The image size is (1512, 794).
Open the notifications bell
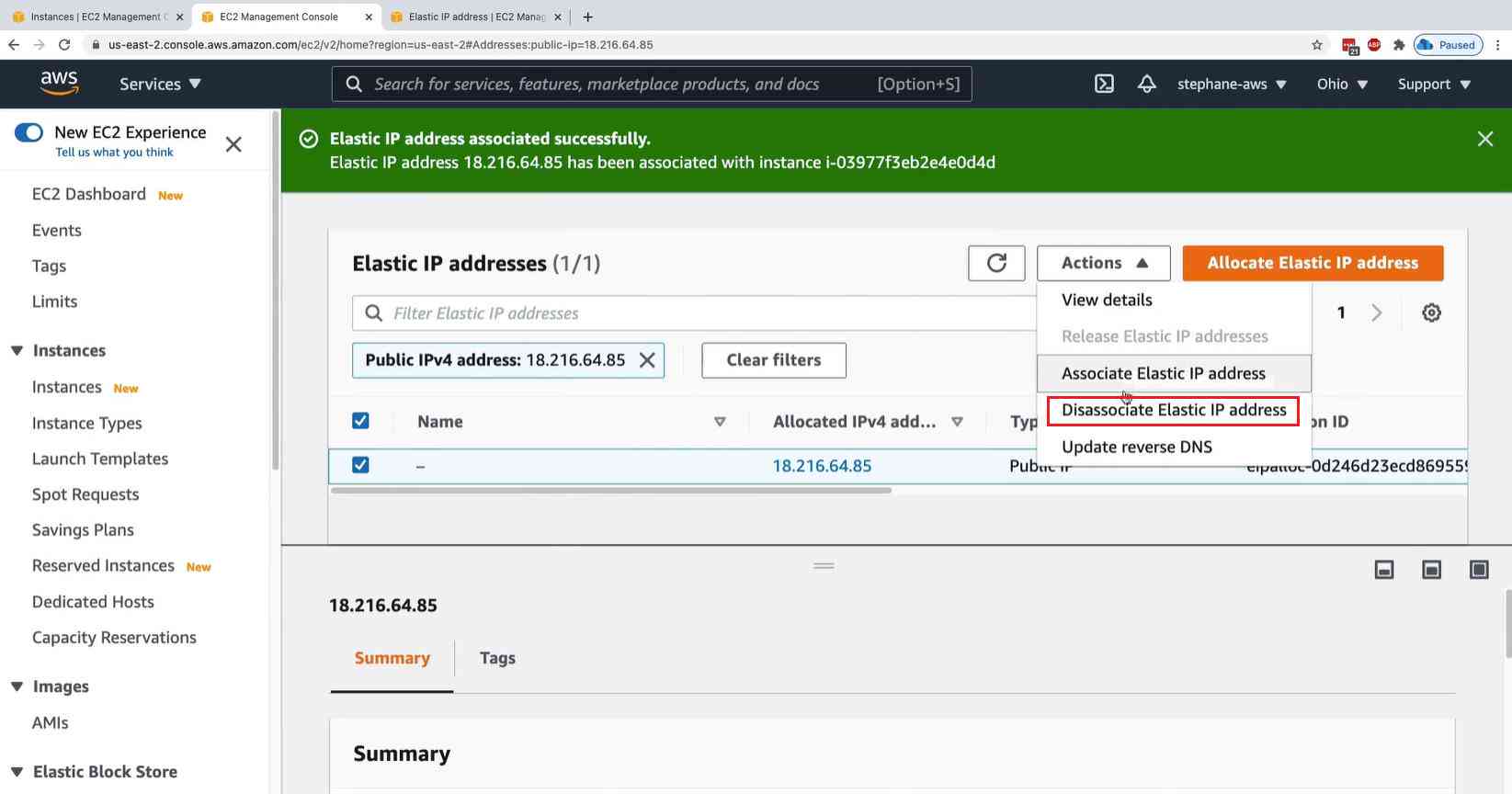(x=1146, y=84)
